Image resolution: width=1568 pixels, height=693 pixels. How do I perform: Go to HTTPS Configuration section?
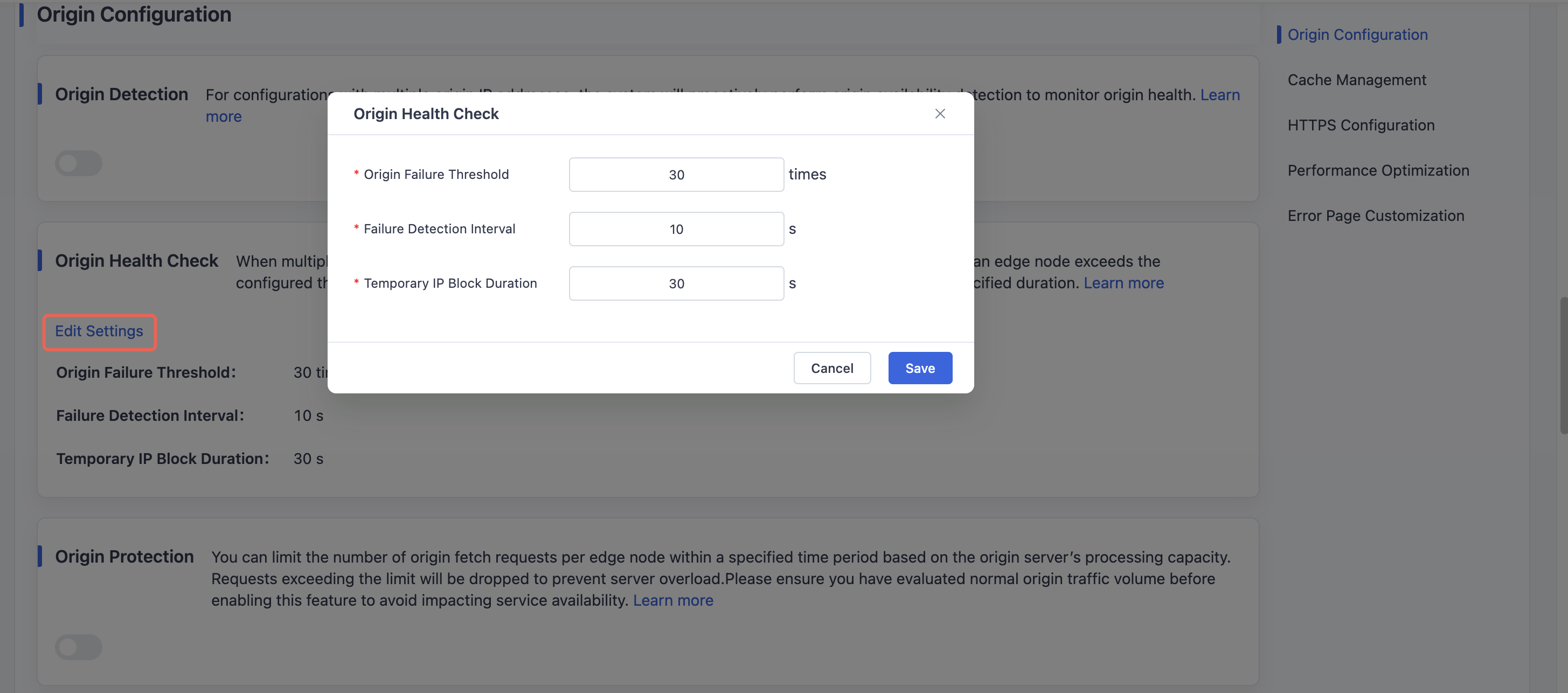[x=1361, y=125]
